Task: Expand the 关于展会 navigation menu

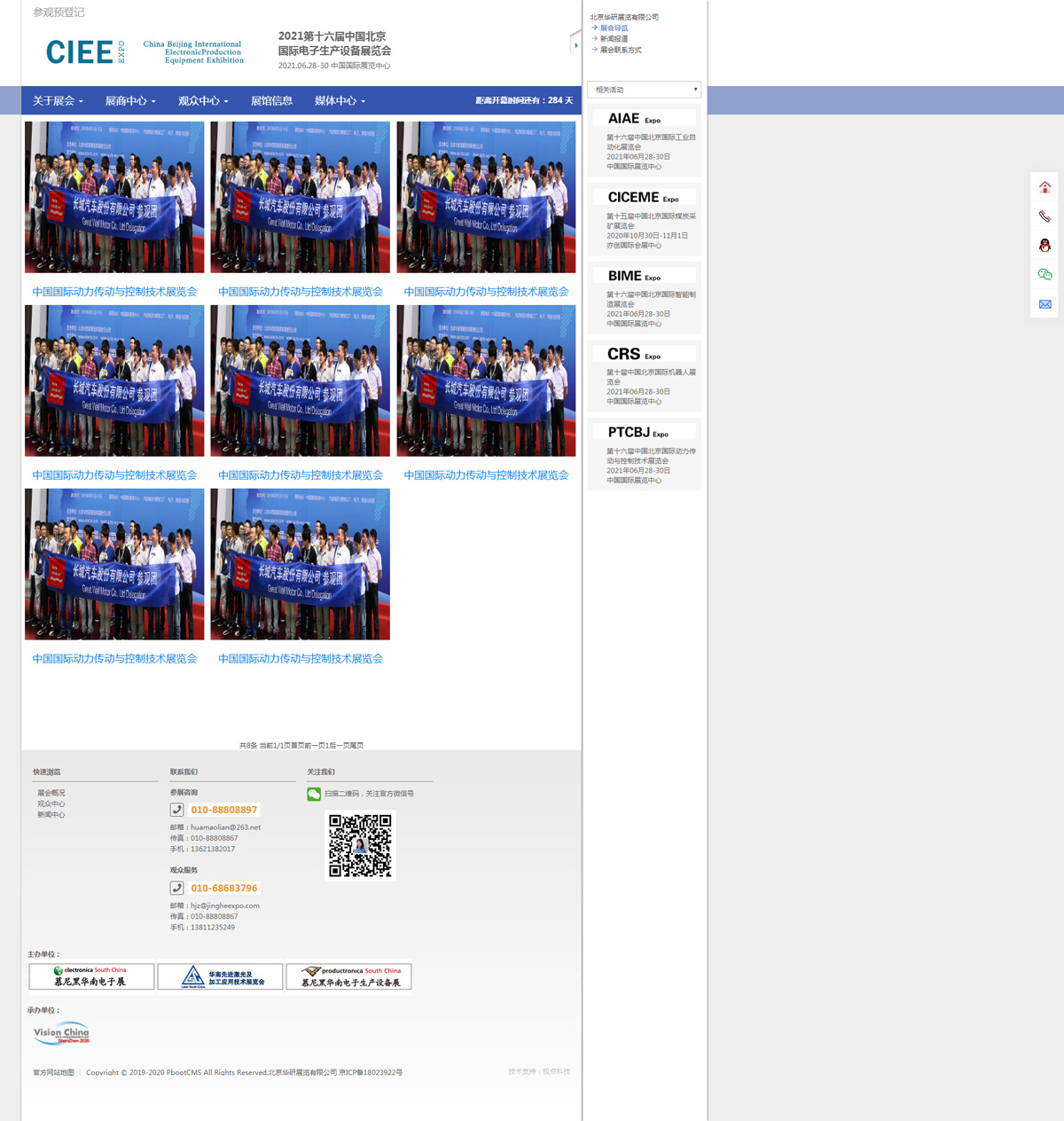Action: point(58,101)
